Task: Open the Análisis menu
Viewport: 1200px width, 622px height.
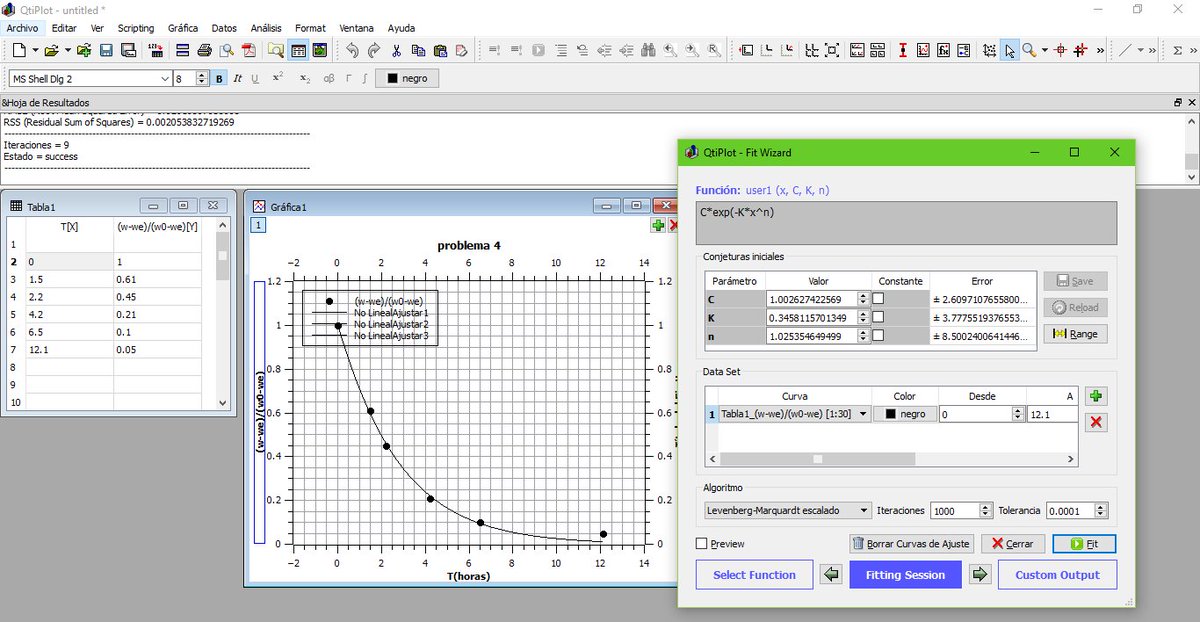Action: pyautogui.click(x=266, y=28)
